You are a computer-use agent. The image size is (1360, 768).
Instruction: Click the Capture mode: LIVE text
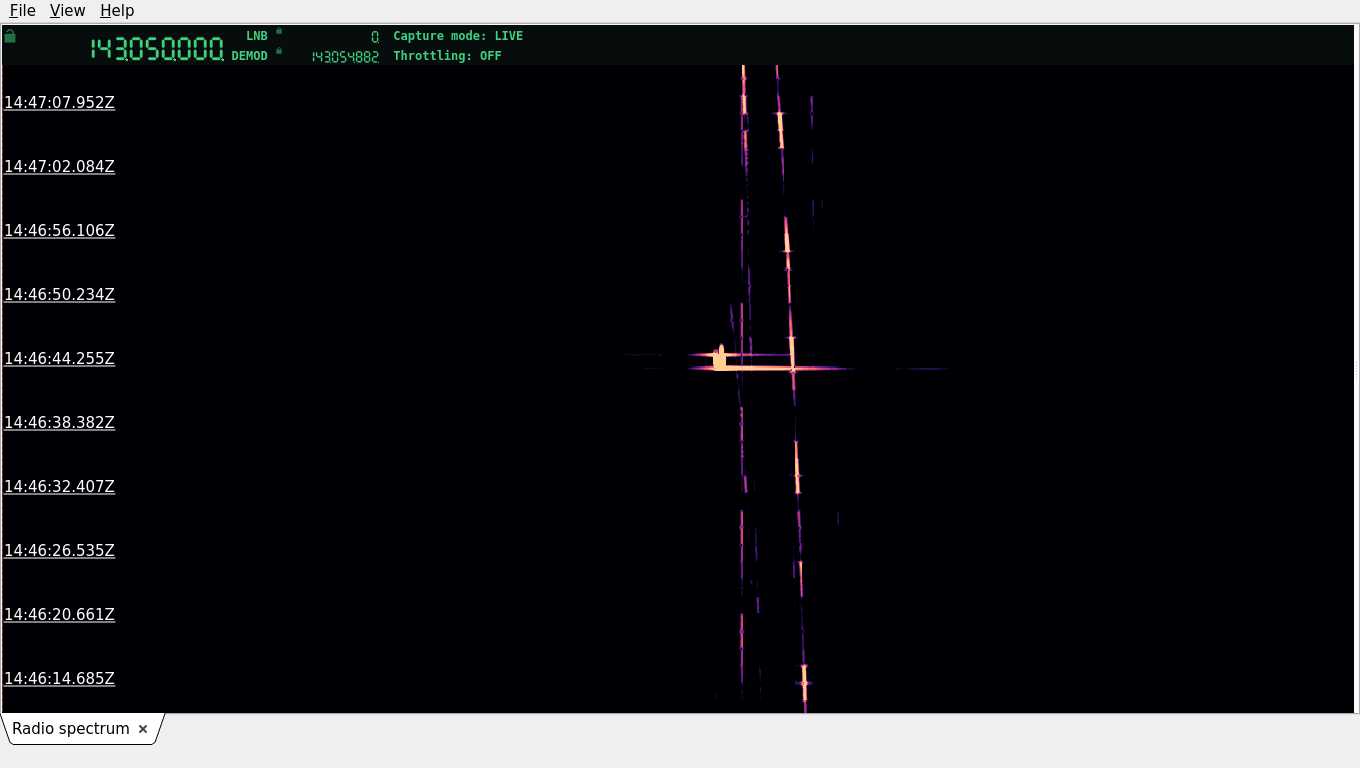tap(458, 36)
